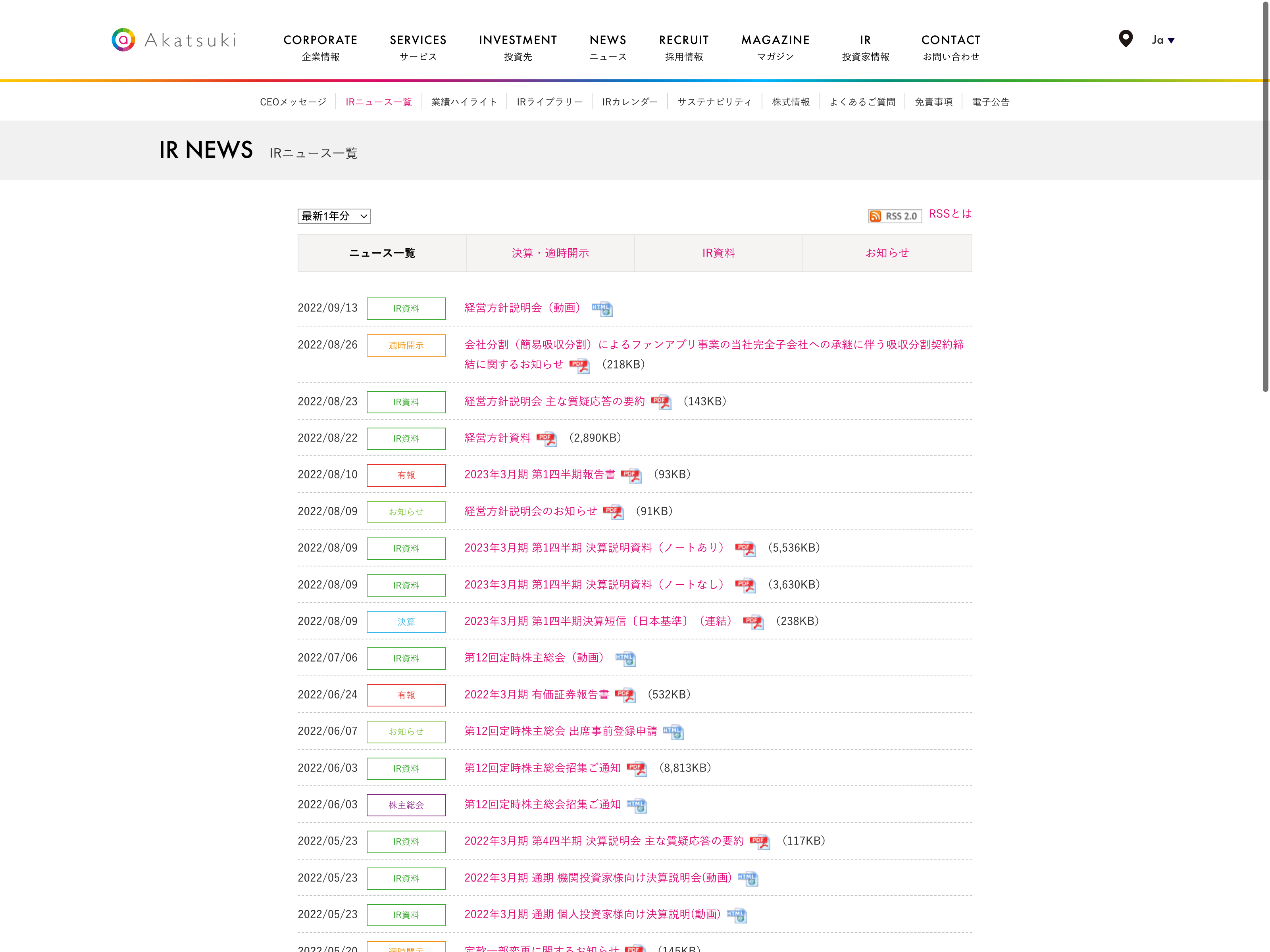Open PDF icon for 2022年3月期 有価証券報告書
Screen dimensions: 1270x952
[625, 695]
